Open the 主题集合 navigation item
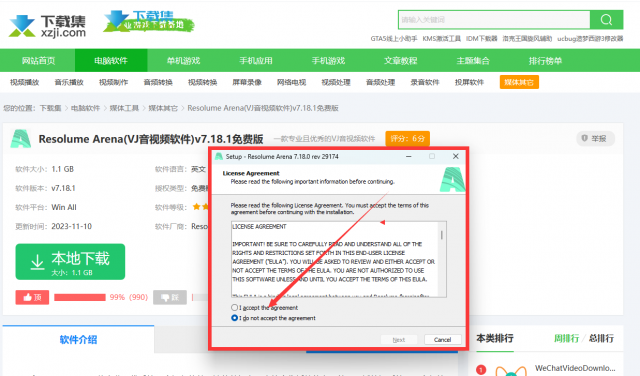The width and height of the screenshot is (640, 376). pos(473,61)
